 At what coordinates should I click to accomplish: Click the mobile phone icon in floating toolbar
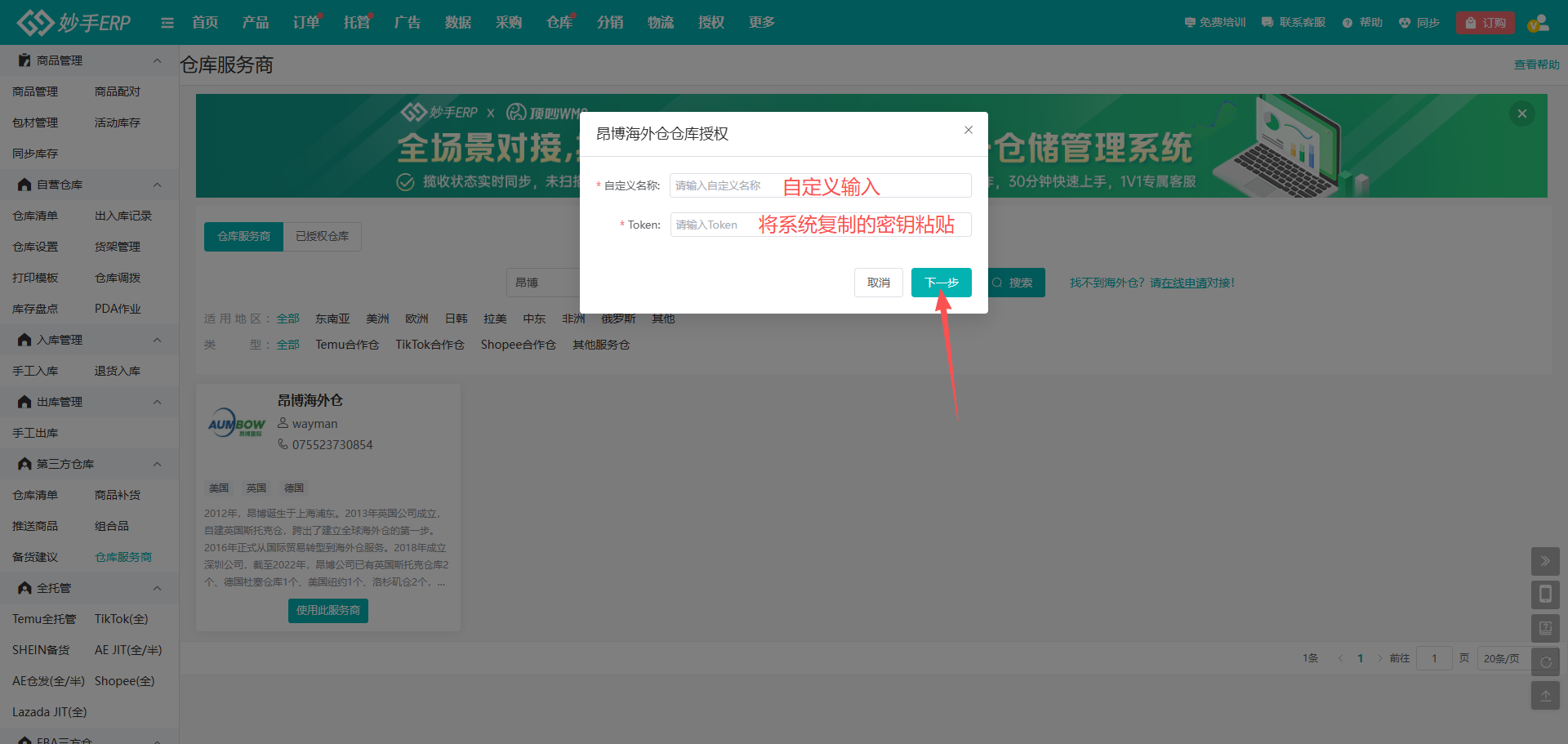[x=1545, y=595]
